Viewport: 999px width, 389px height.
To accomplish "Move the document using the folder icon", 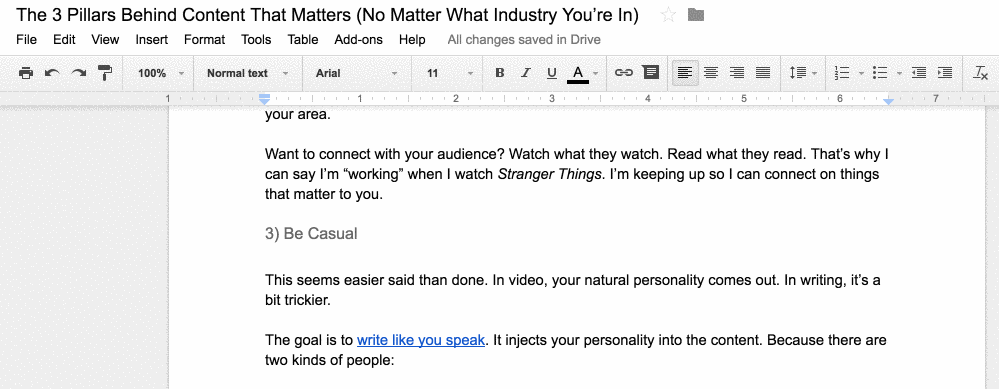I will pyautogui.click(x=696, y=15).
